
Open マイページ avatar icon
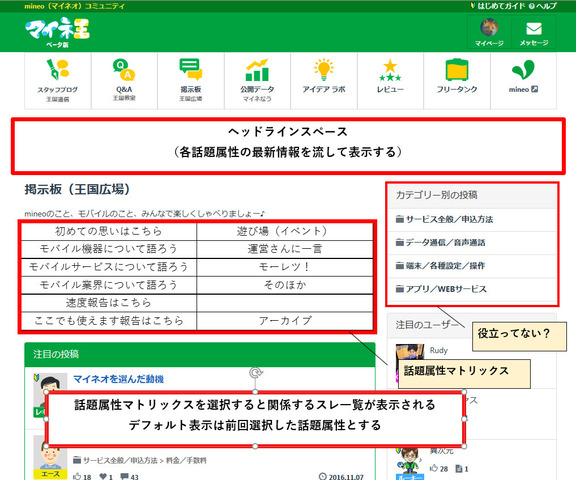(489, 28)
